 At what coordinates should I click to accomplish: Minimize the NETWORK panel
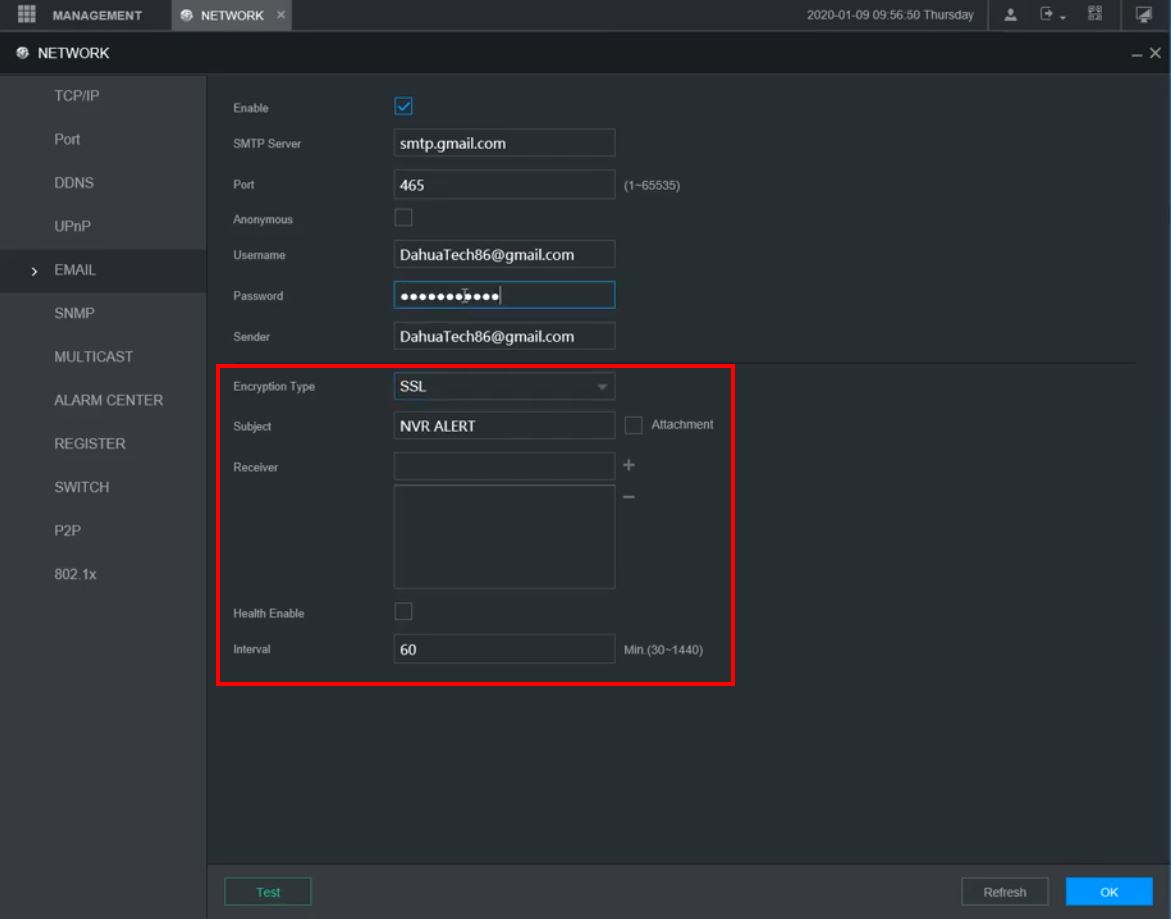(1137, 54)
